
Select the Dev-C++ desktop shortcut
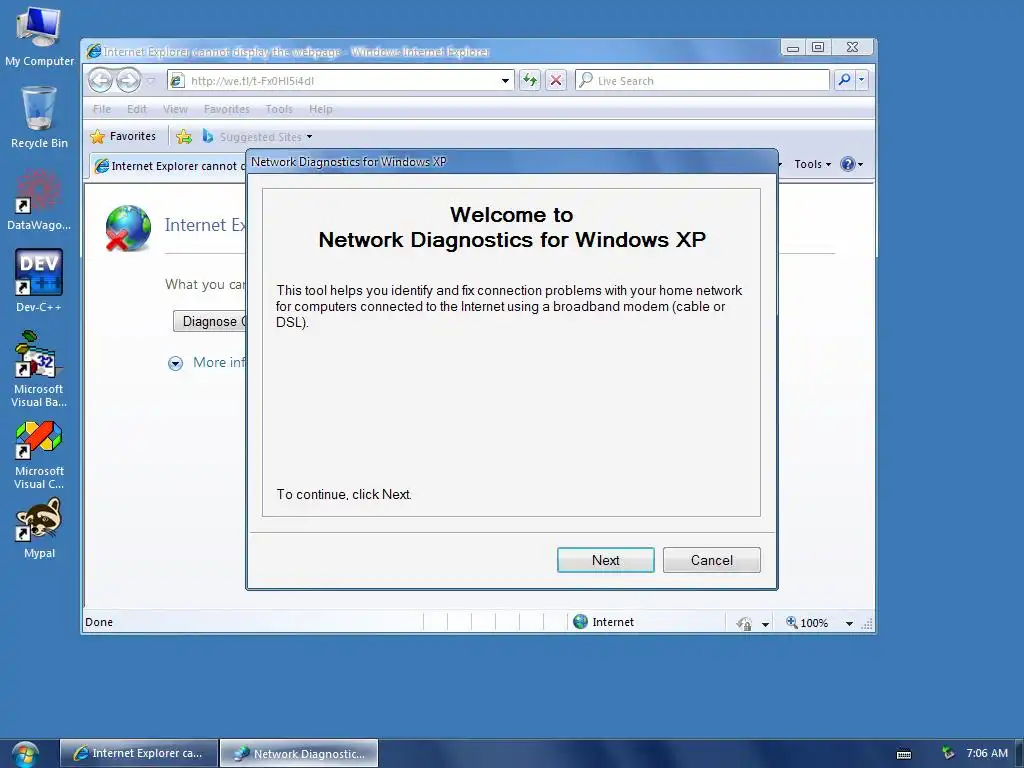pyautogui.click(x=39, y=281)
